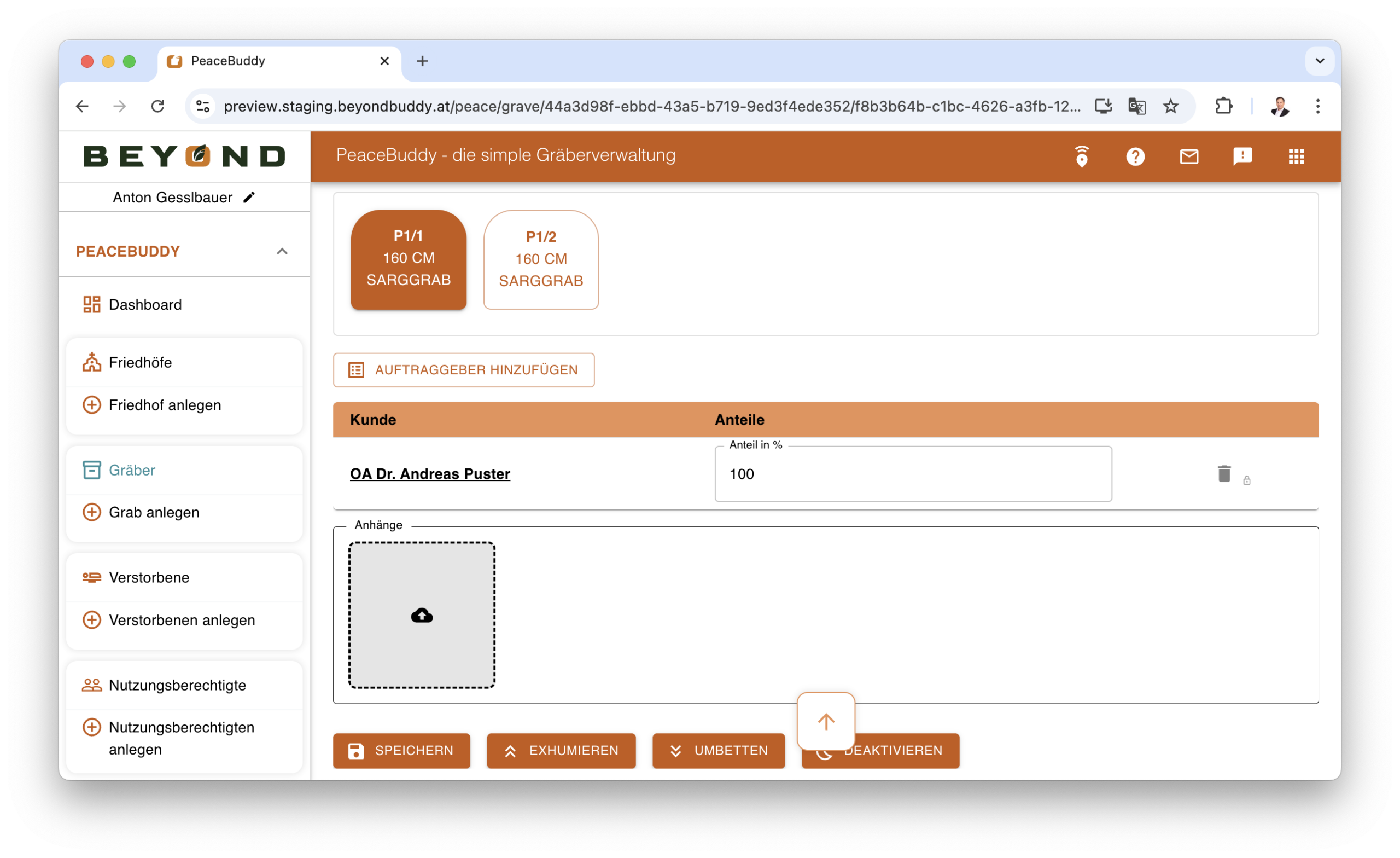
Task: Click the SPEICHERN button
Action: pyautogui.click(x=401, y=751)
